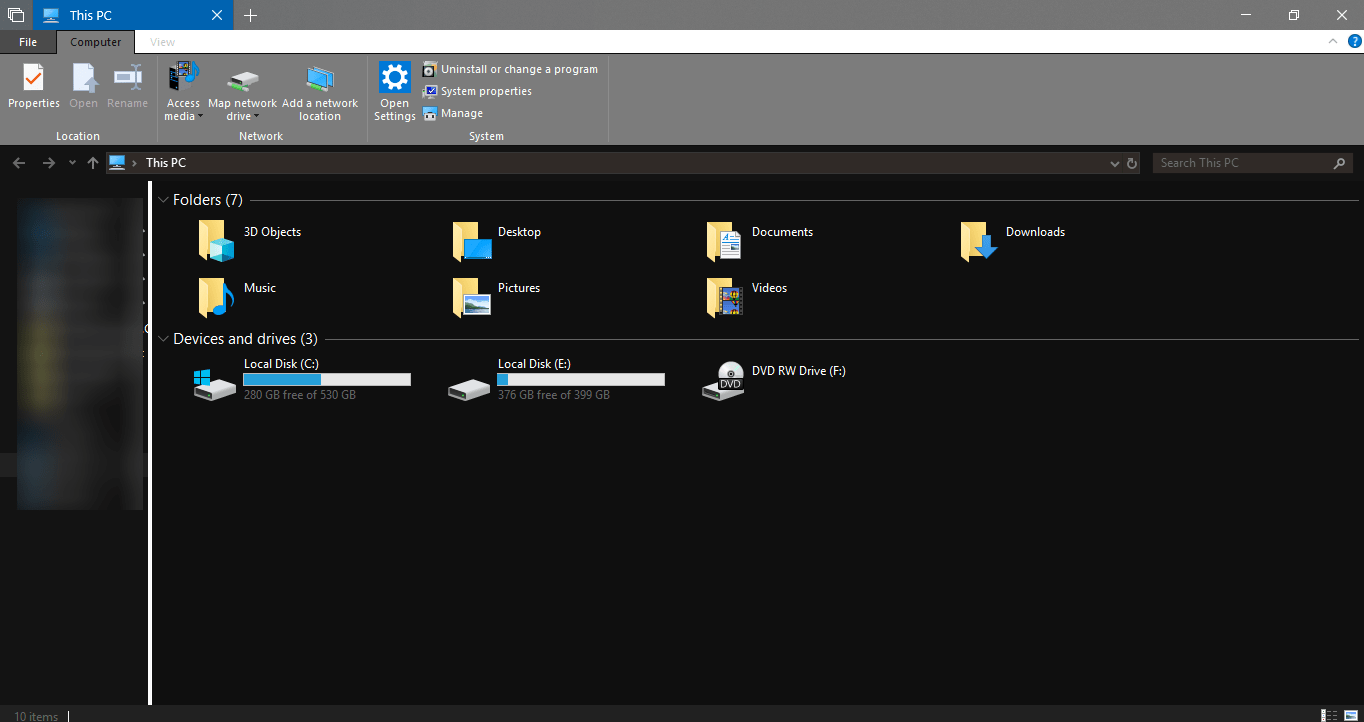The height and width of the screenshot is (722, 1364).
Task: Collapse the ribbon with the chevron
Action: [1333, 41]
